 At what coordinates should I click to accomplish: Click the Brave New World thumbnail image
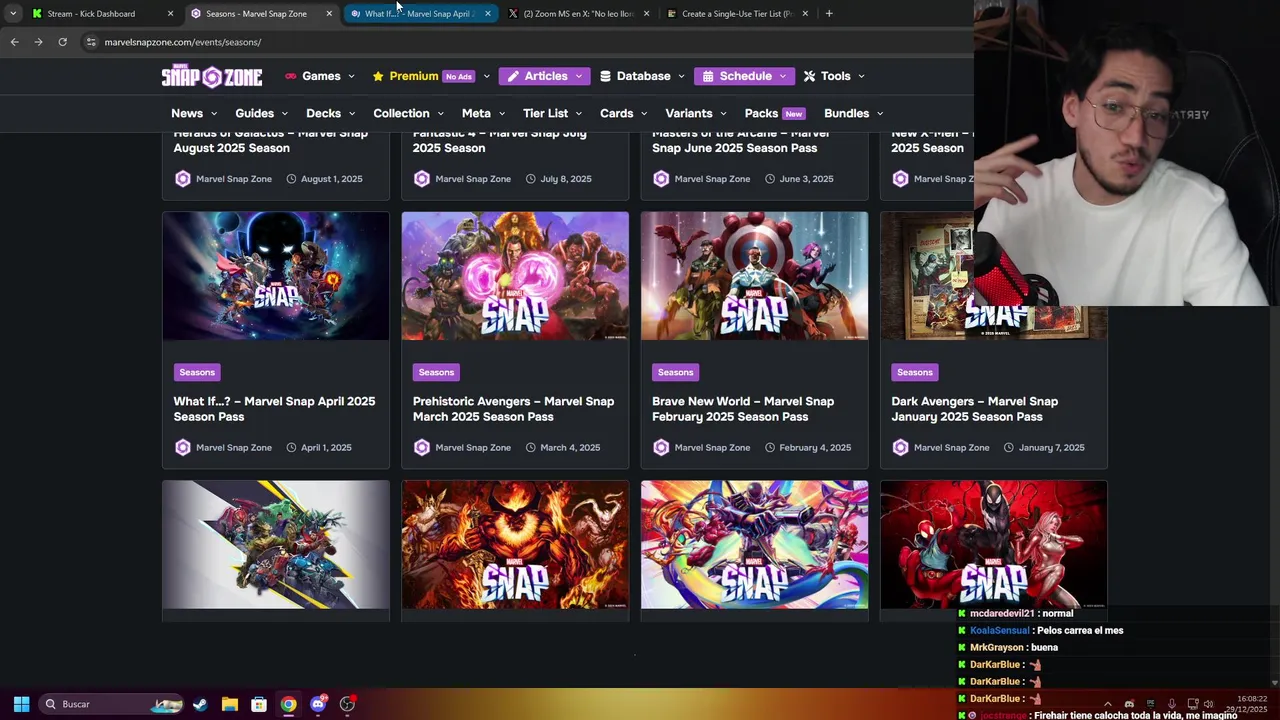(x=754, y=276)
